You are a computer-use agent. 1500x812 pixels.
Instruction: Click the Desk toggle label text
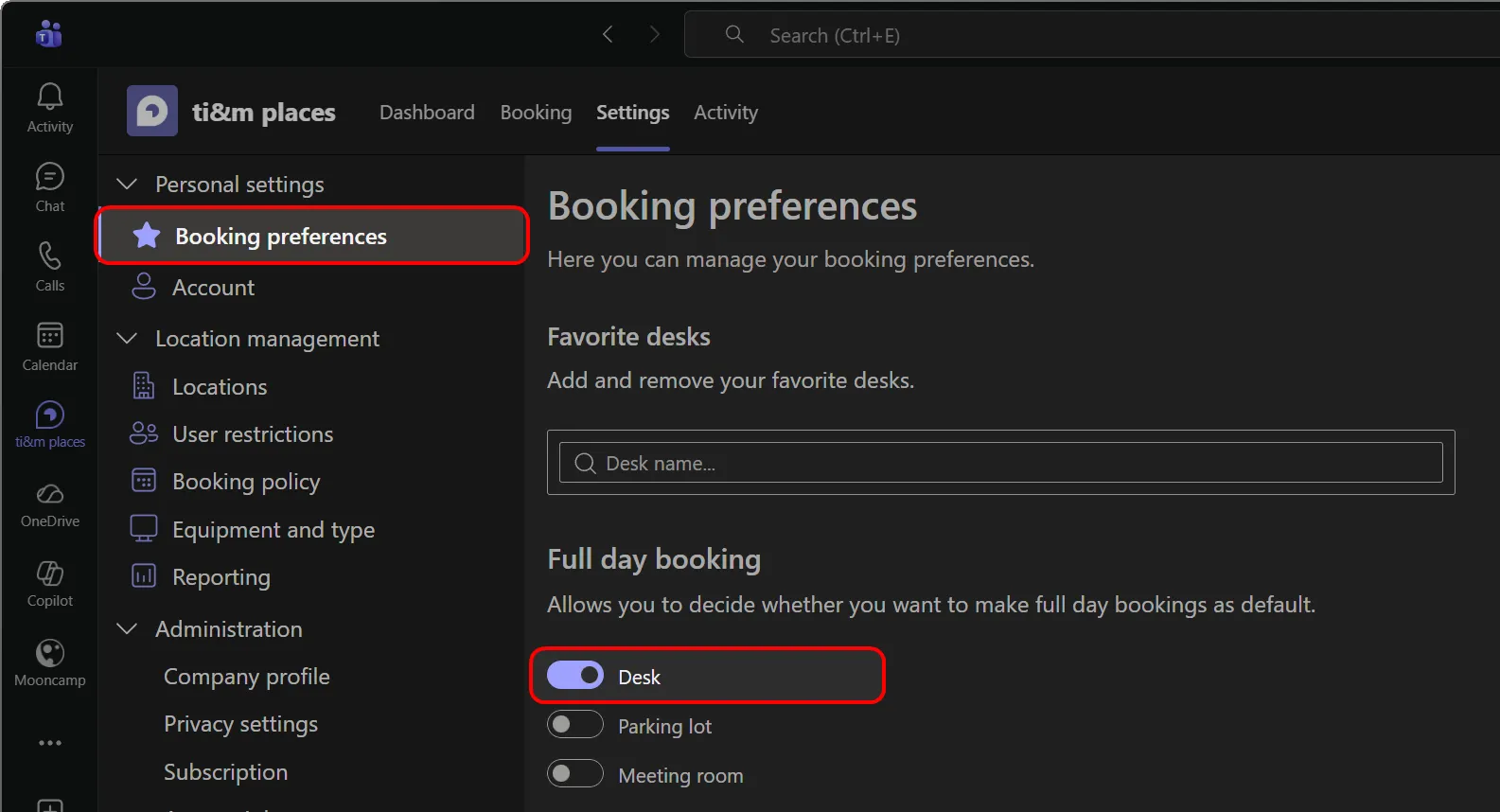(x=639, y=677)
